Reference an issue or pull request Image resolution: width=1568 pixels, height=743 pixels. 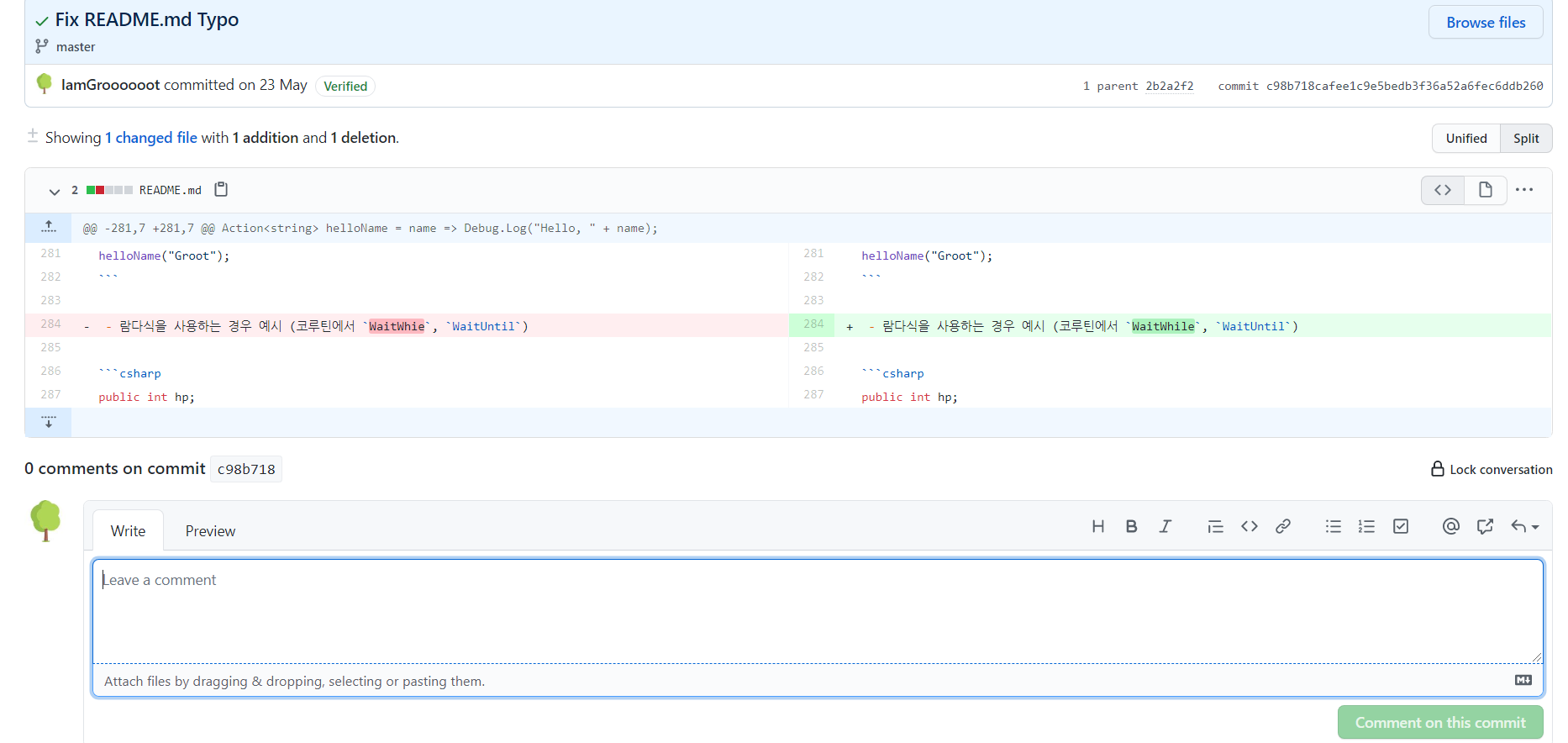[x=1485, y=526]
